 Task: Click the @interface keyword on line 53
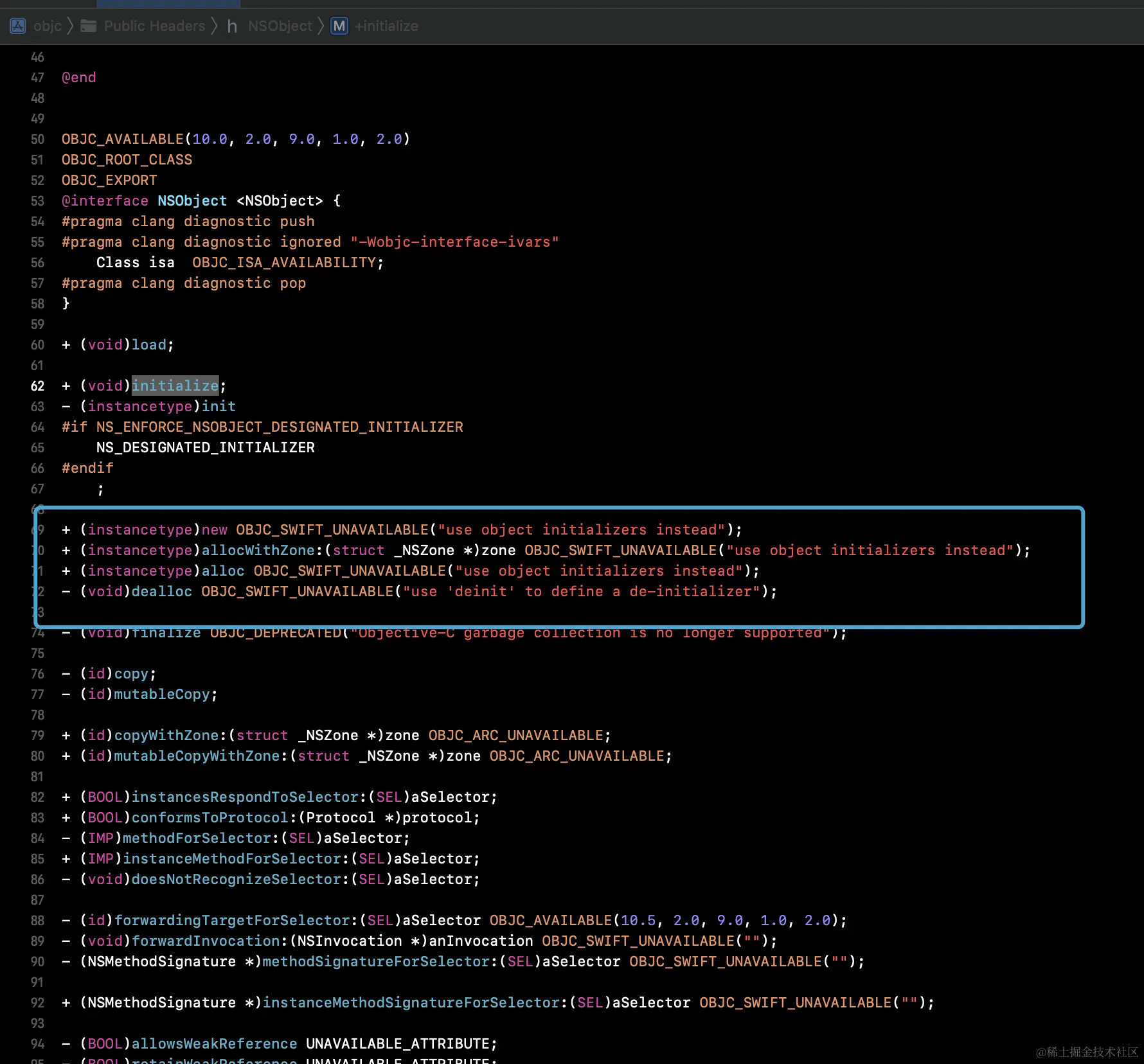tap(105, 201)
